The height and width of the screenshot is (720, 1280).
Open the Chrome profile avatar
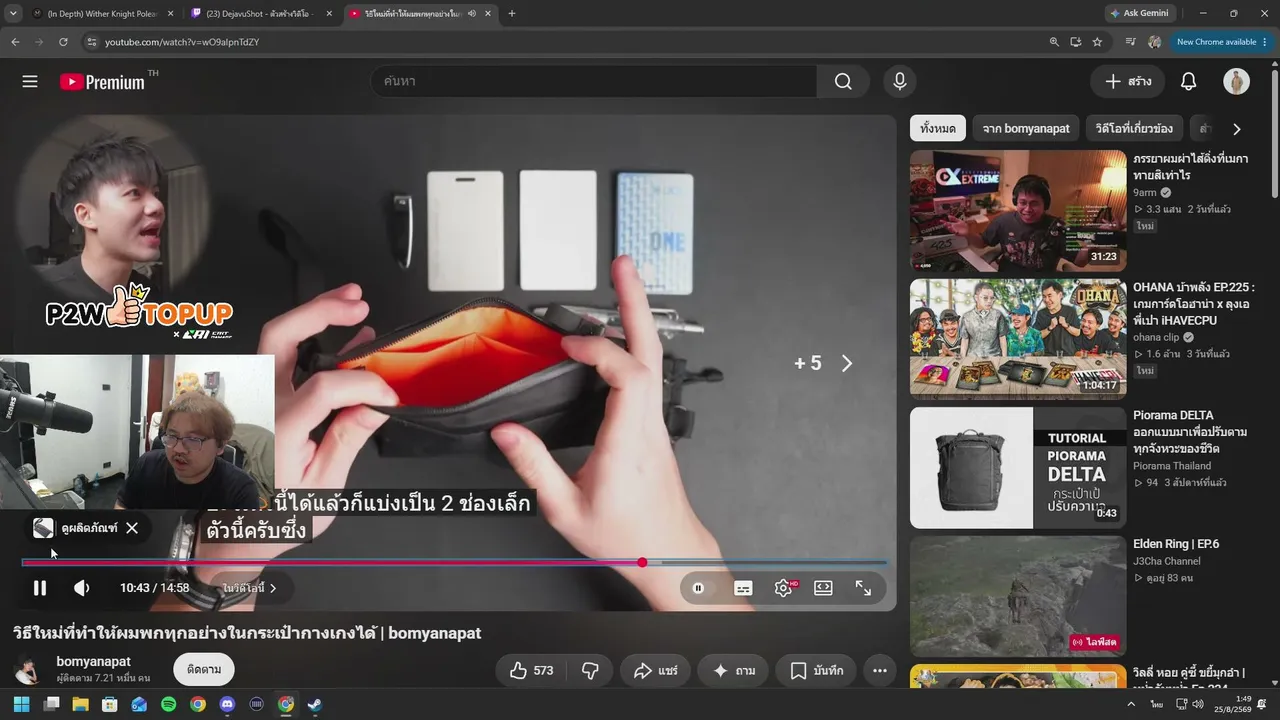(1155, 42)
